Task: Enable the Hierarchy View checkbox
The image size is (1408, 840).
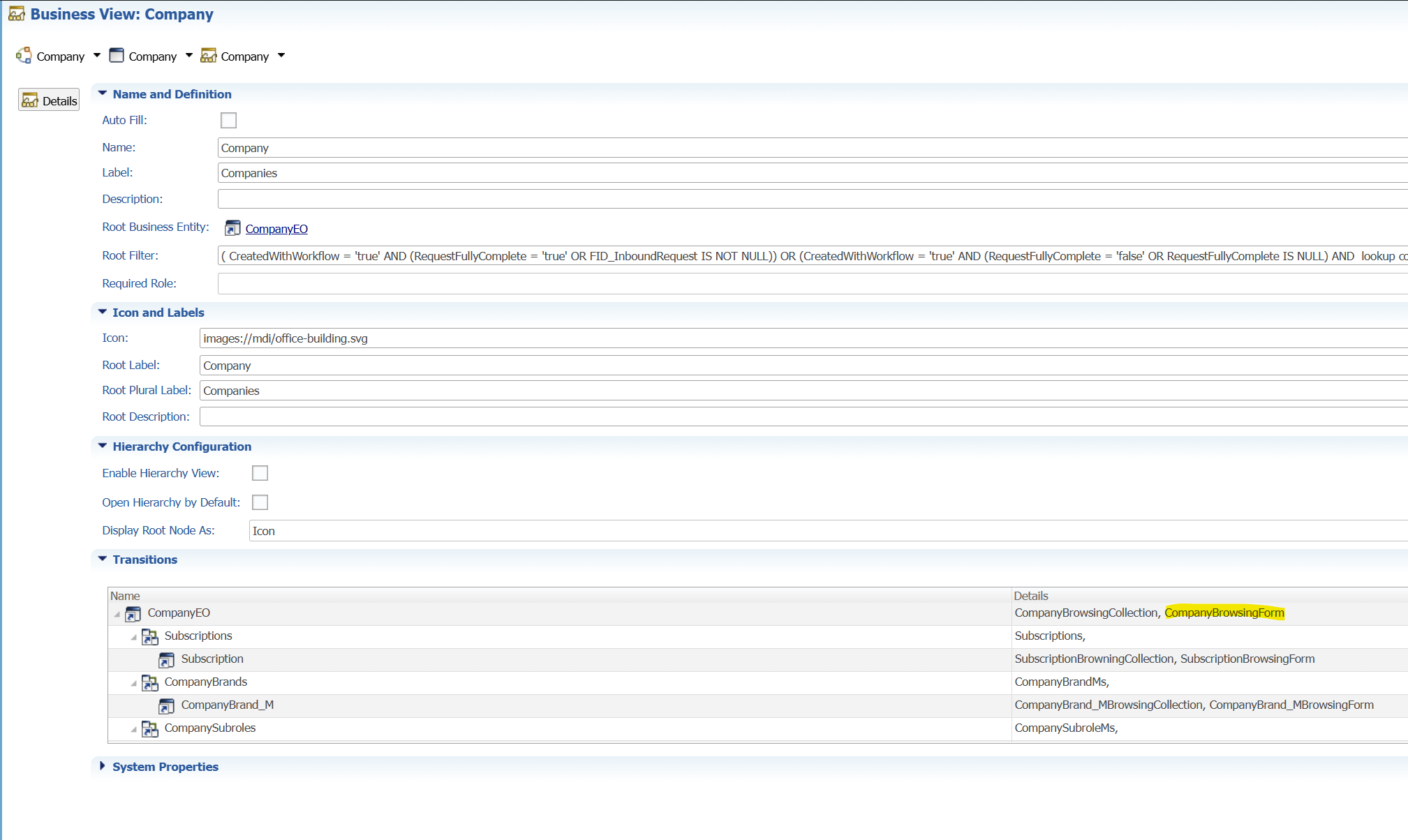Action: 260,473
